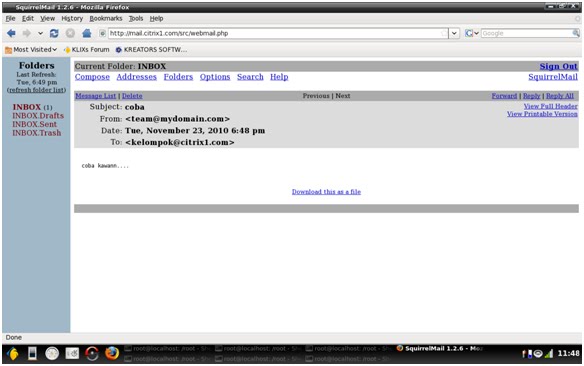584x366 pixels.
Task: Click the search magnifier icon
Action: click(576, 33)
